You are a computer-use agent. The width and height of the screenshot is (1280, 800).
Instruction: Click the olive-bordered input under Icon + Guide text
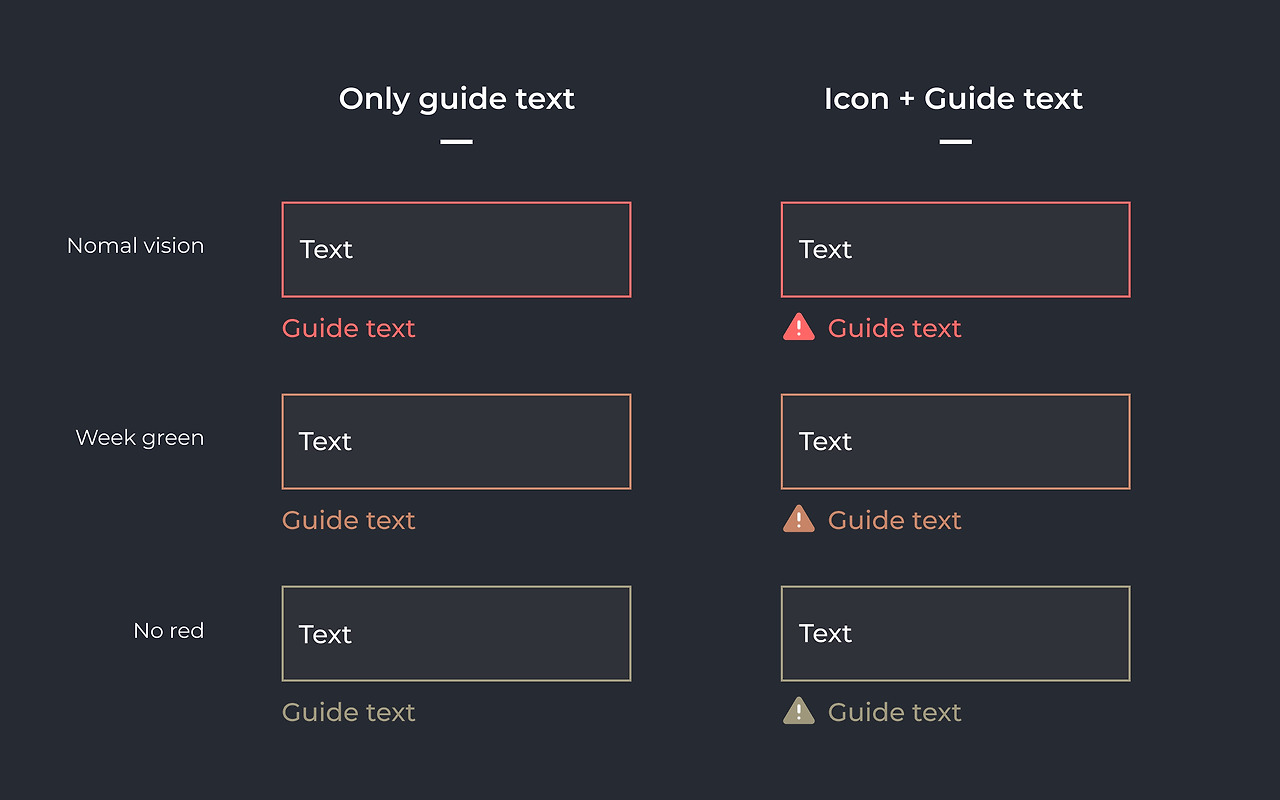[x=955, y=634]
